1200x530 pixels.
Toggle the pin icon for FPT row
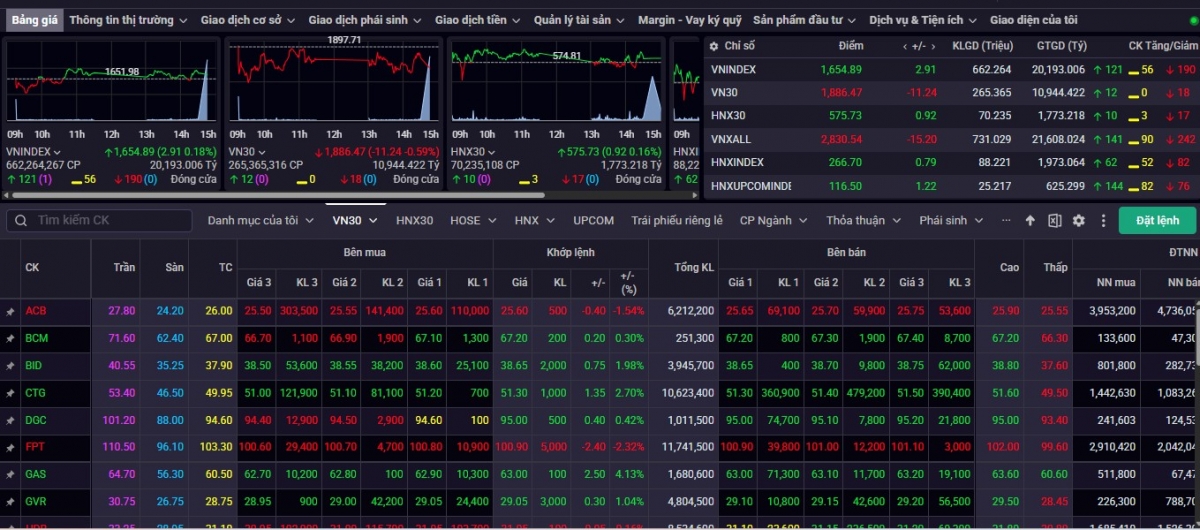pyautogui.click(x=10, y=447)
